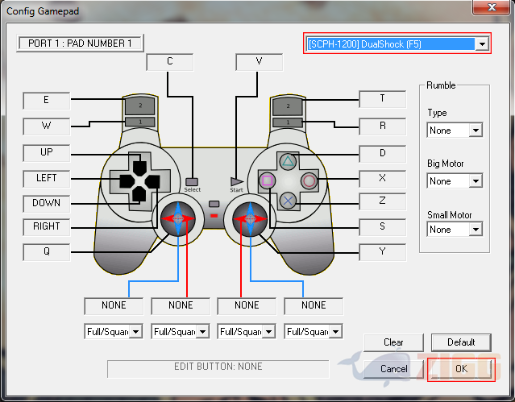Select the L3 mapping box labeled Q
The height and width of the screenshot is (402, 515).
click(x=46, y=252)
